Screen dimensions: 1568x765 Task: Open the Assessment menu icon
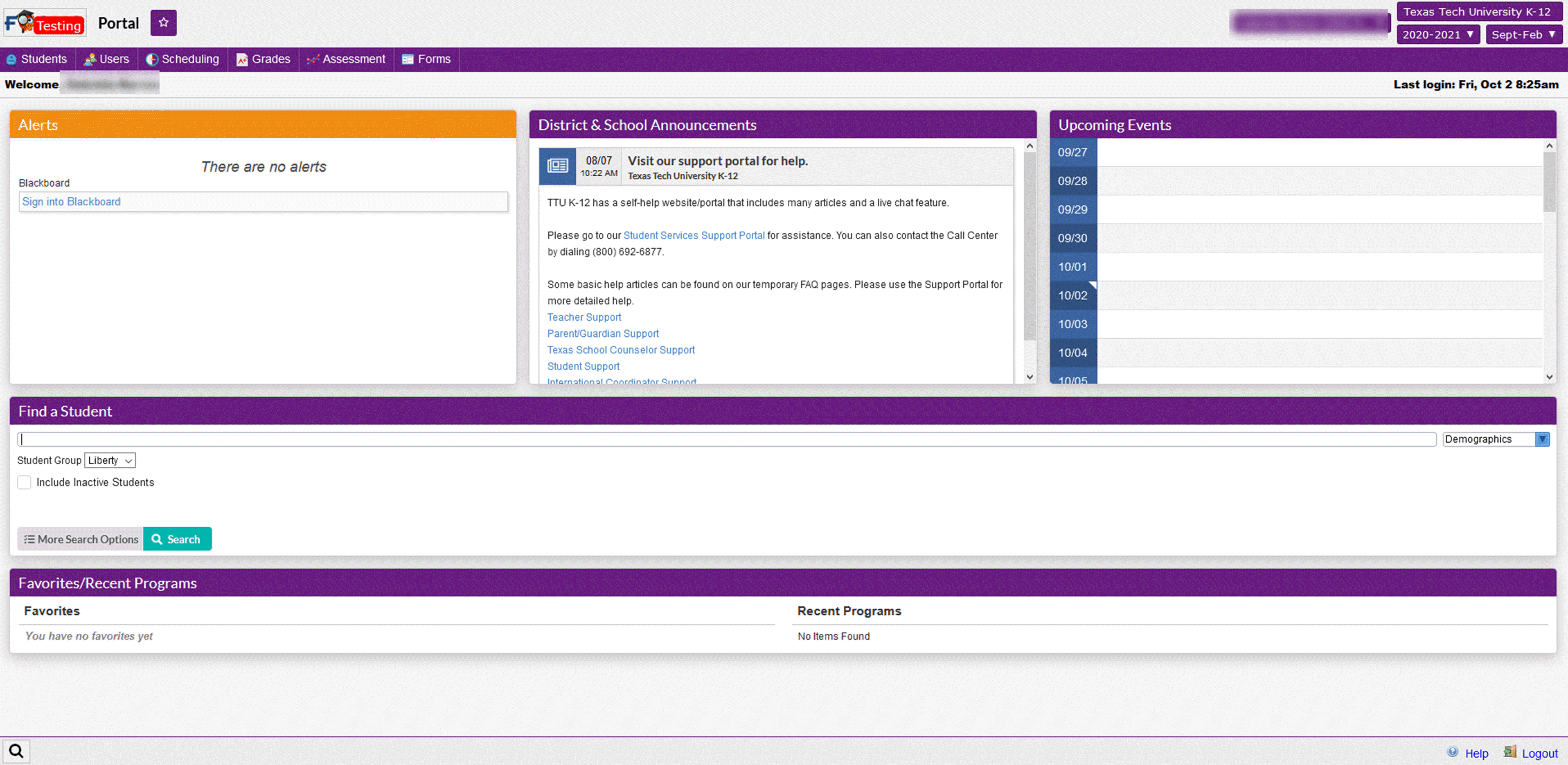coord(313,60)
